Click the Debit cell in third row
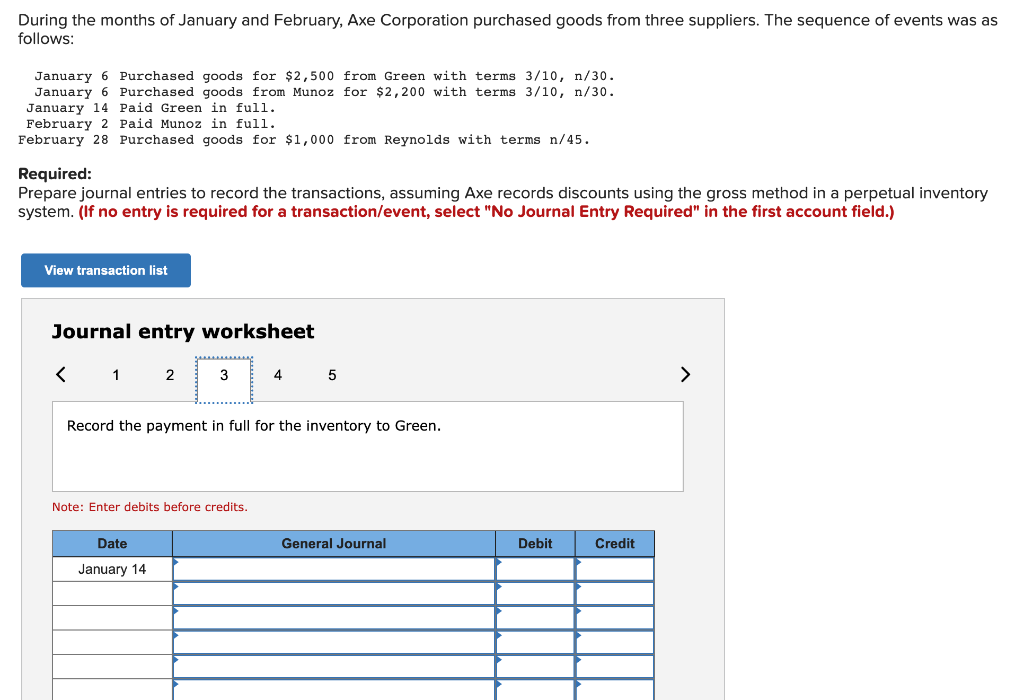Image resolution: width=1024 pixels, height=700 pixels. [535, 618]
